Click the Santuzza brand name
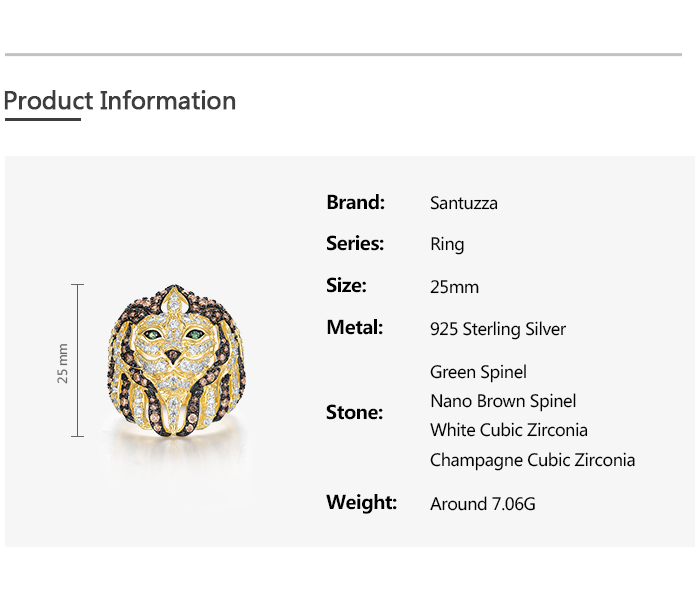The height and width of the screenshot is (607, 700). click(463, 203)
